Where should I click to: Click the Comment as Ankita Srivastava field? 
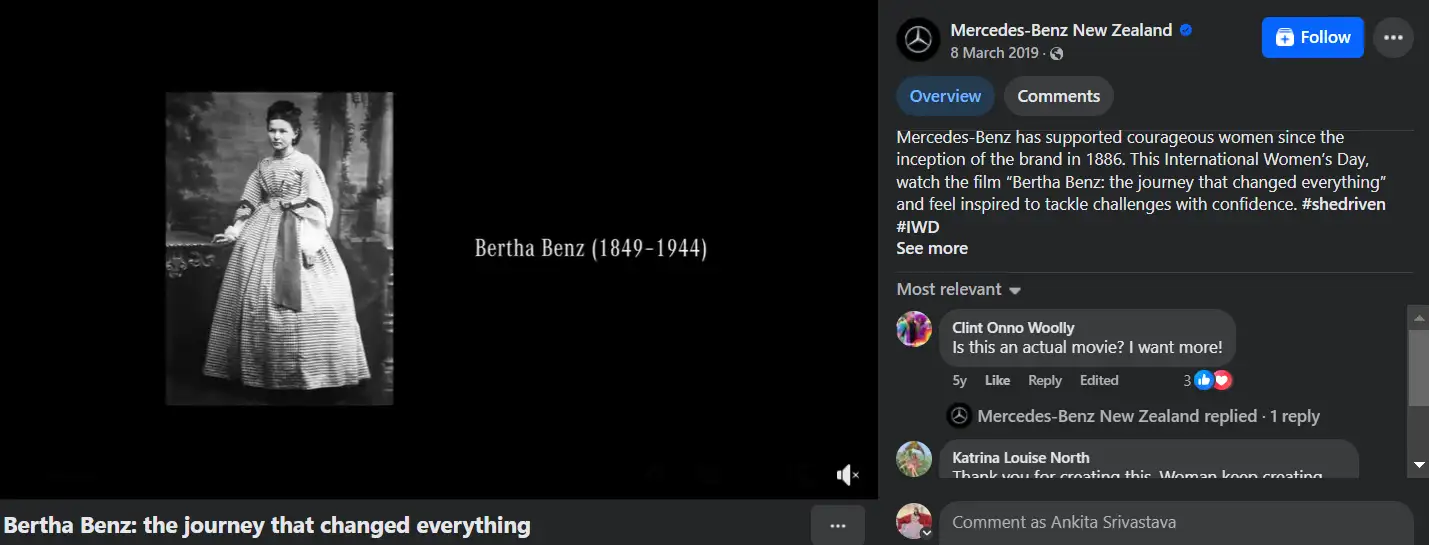[1176, 523]
